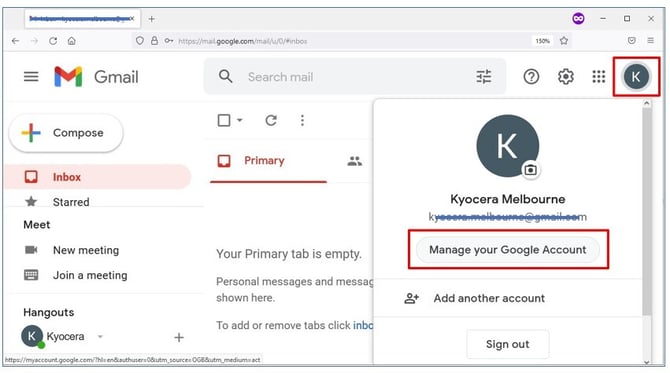Screen dimensions: 670x373
Task: Open the Firefox application menu
Action: (x=650, y=41)
